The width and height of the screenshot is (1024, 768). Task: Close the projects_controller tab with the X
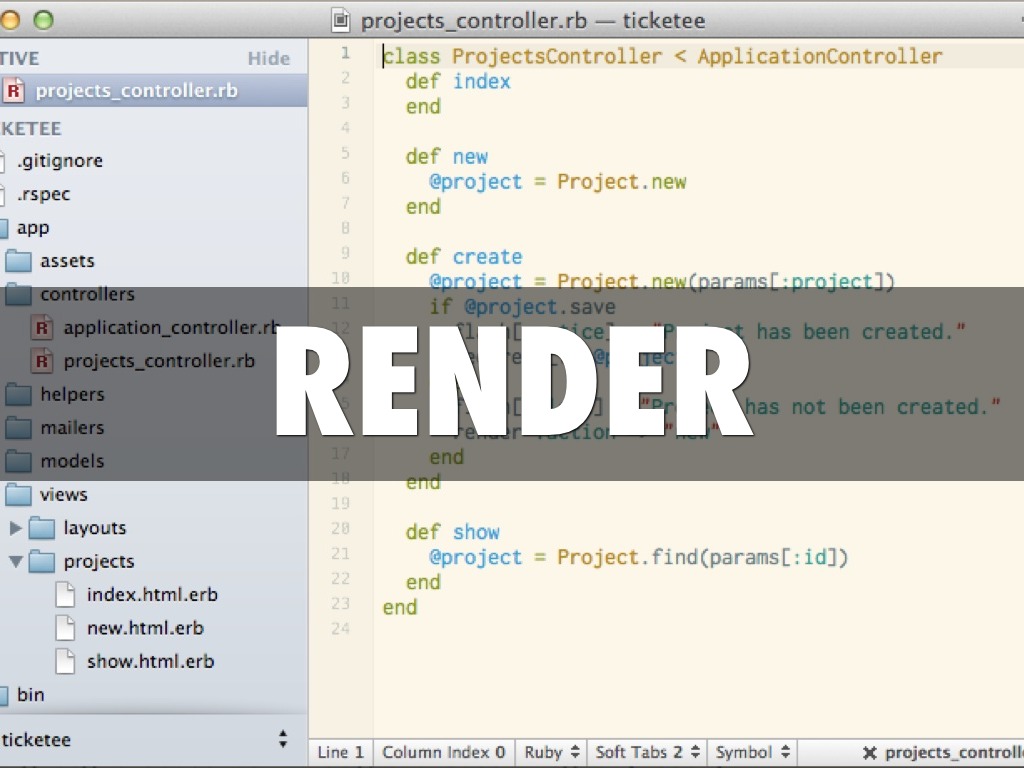coord(869,753)
